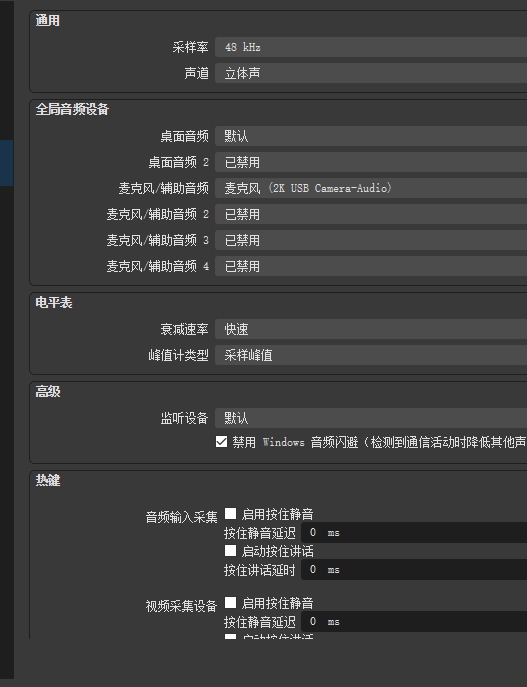Click the 监听设备 label
527x687 pixels.
coord(184,418)
